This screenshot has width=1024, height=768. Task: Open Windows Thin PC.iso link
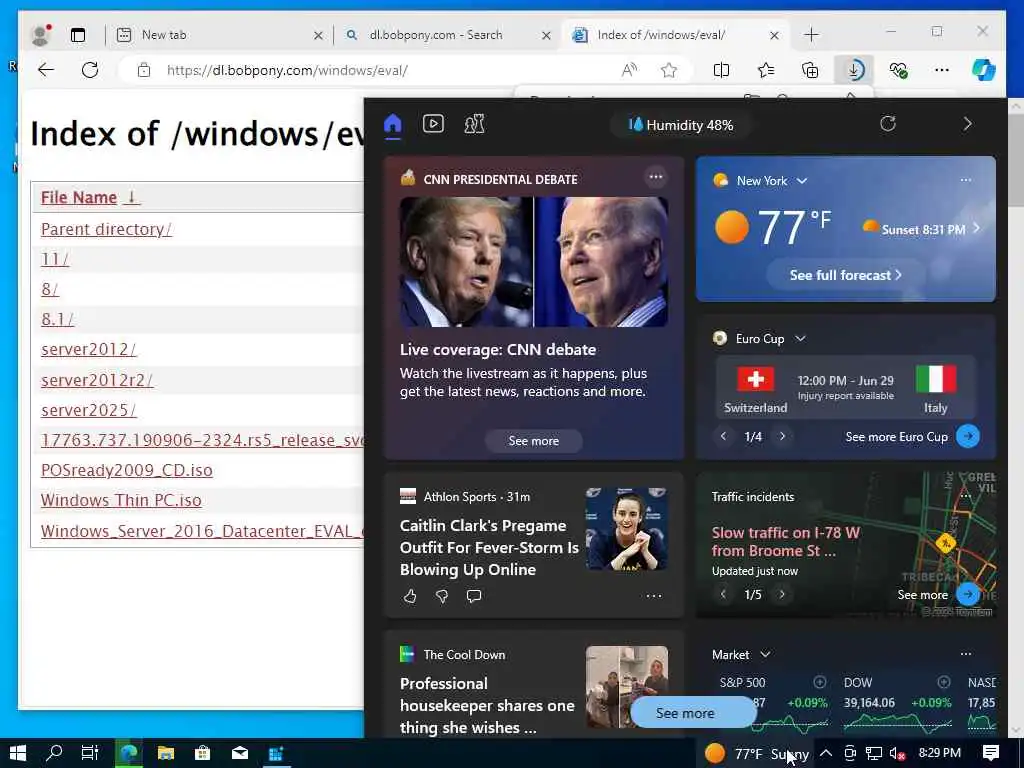point(121,500)
